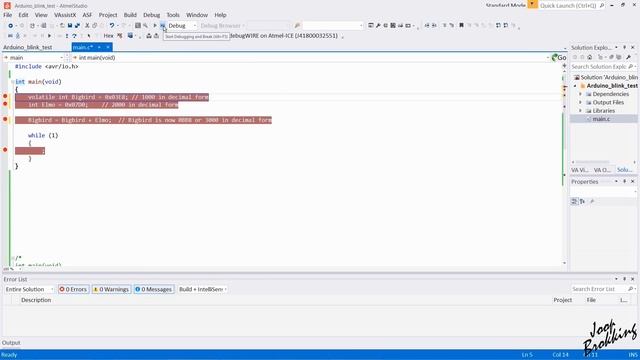Toggle the 0 Messages filter
The image size is (640, 360).
[x=154, y=289]
